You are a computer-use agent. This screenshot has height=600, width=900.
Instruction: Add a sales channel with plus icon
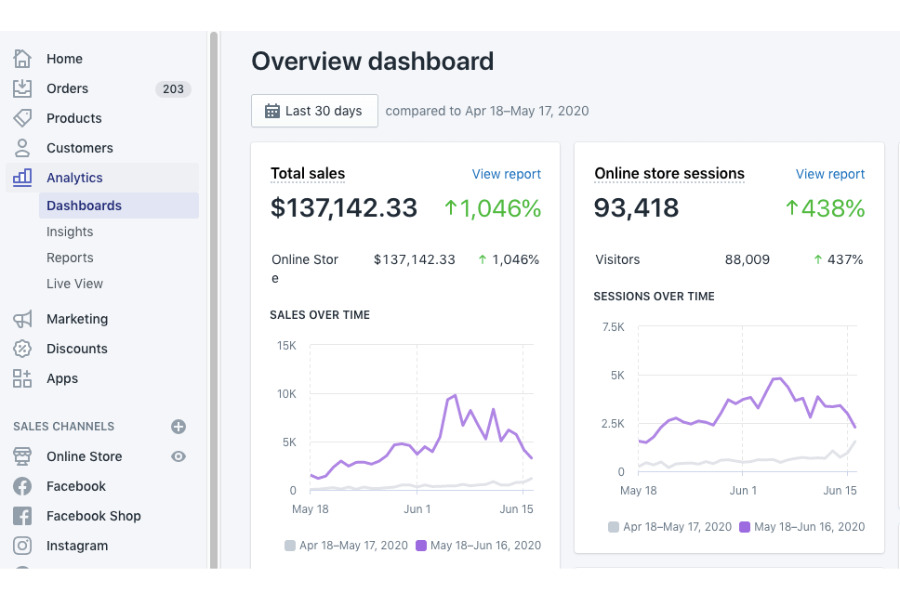click(178, 426)
